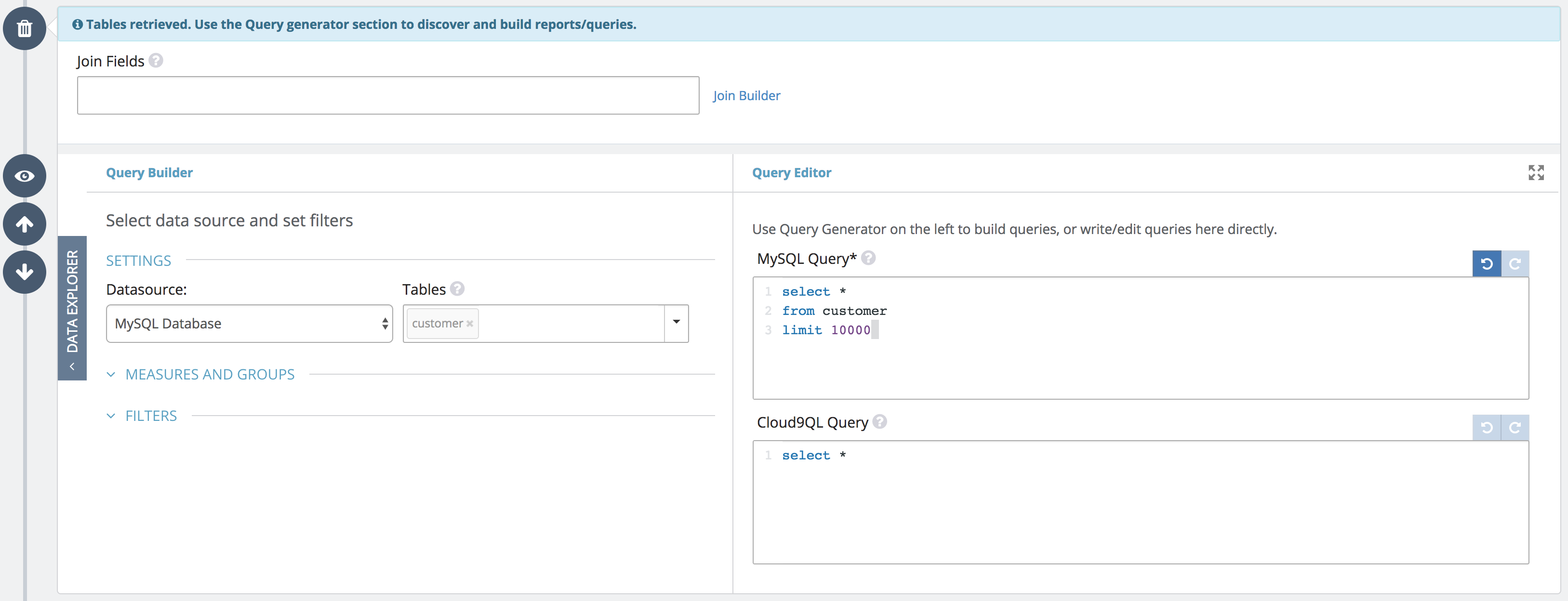Click the trash delete icon
This screenshot has width=1568, height=601.
click(x=25, y=28)
